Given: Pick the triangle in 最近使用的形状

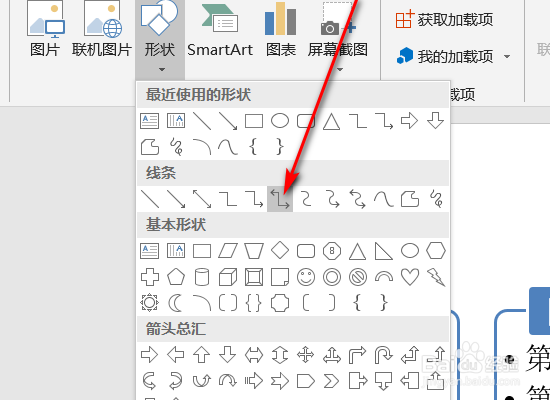Looking at the screenshot, I should (331, 122).
